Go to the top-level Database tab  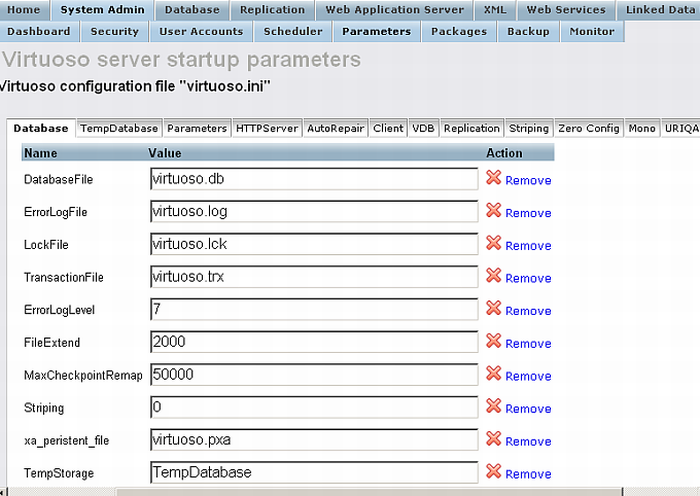point(192,10)
